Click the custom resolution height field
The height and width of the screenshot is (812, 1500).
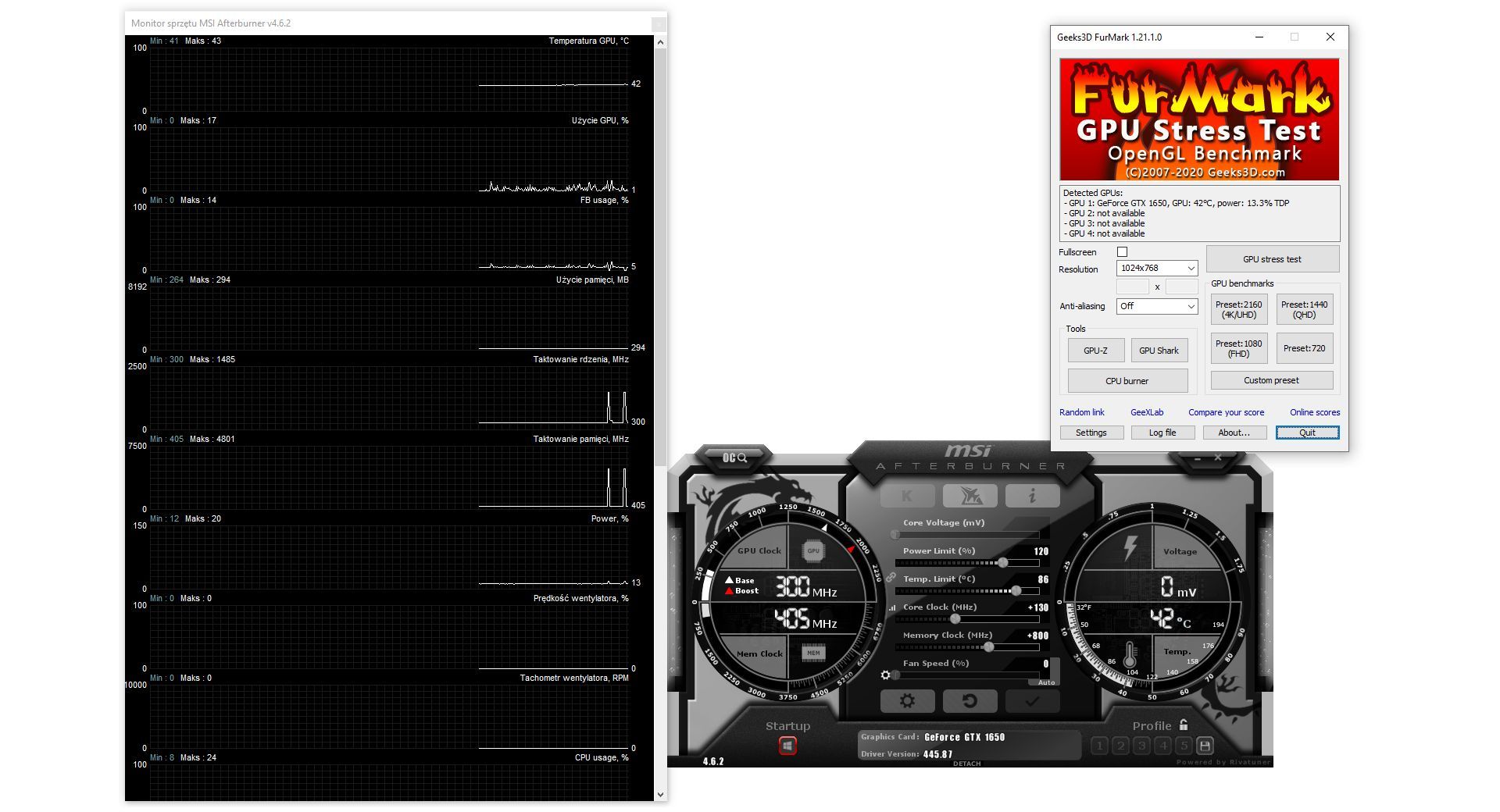pos(1181,287)
